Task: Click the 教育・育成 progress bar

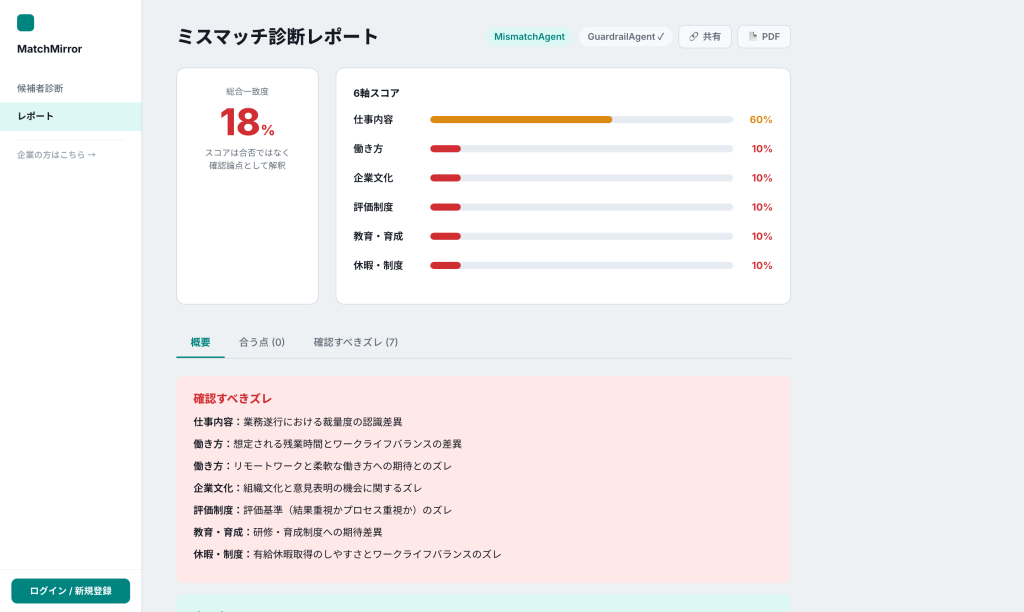Action: coord(581,236)
